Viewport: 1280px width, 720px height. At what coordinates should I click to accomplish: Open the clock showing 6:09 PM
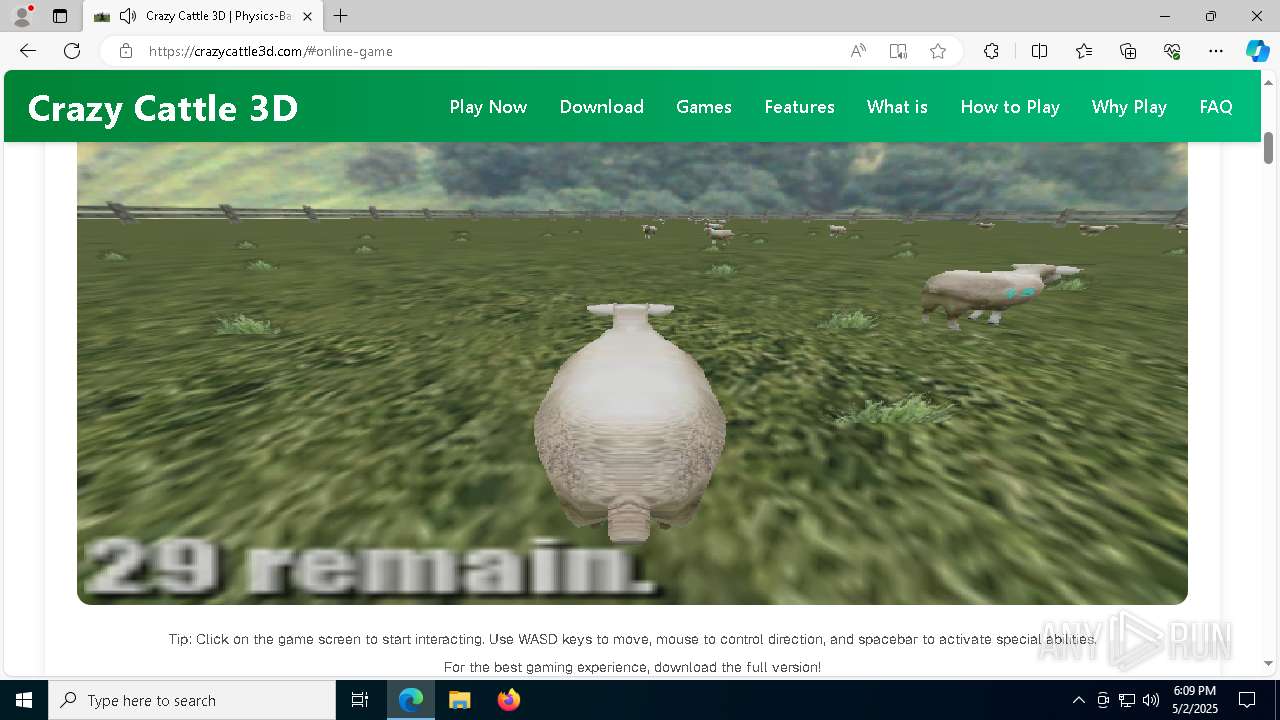(x=1194, y=700)
